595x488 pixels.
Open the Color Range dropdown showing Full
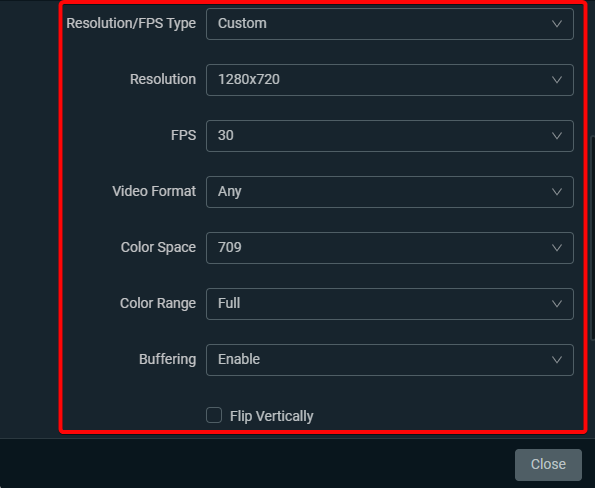[x=390, y=304]
